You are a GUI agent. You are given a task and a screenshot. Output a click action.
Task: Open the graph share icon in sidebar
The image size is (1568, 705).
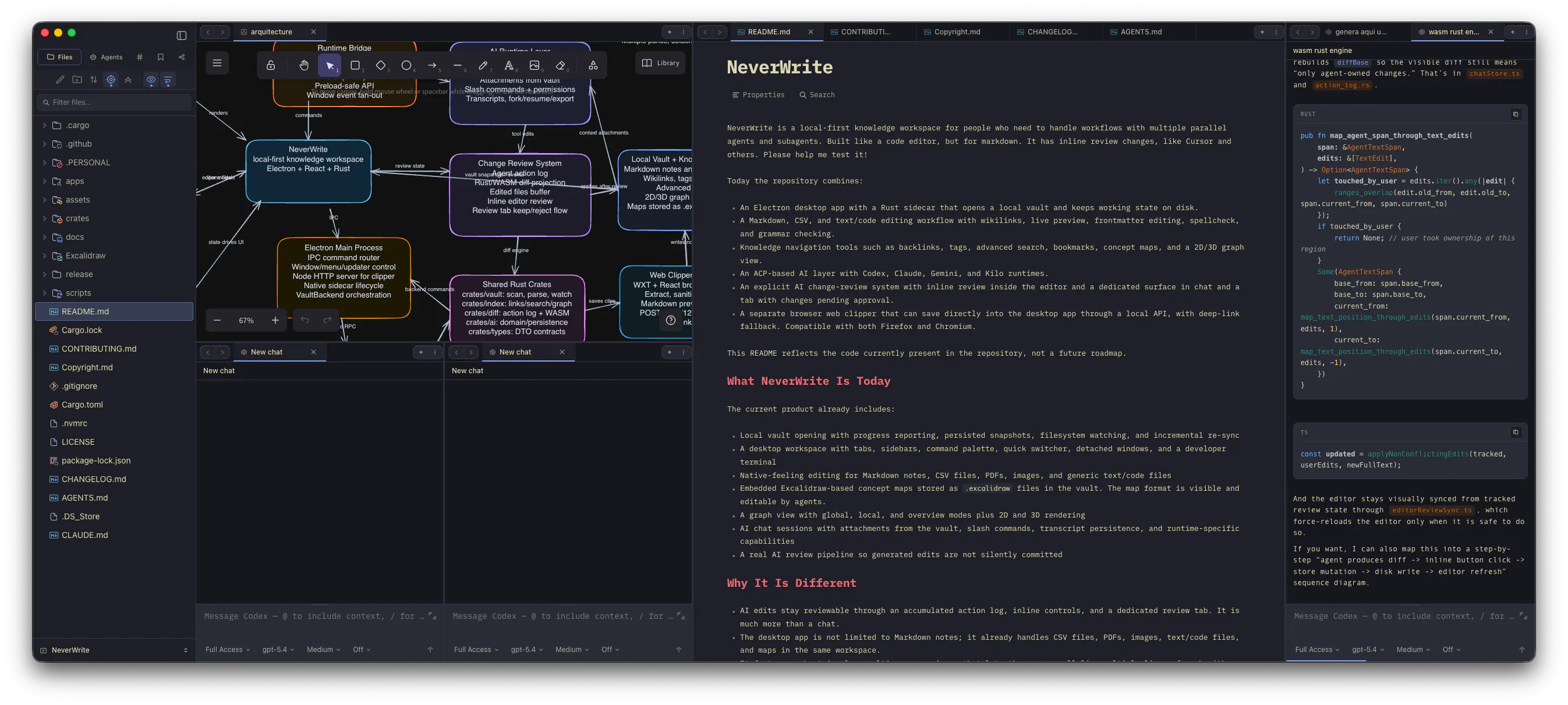(182, 57)
